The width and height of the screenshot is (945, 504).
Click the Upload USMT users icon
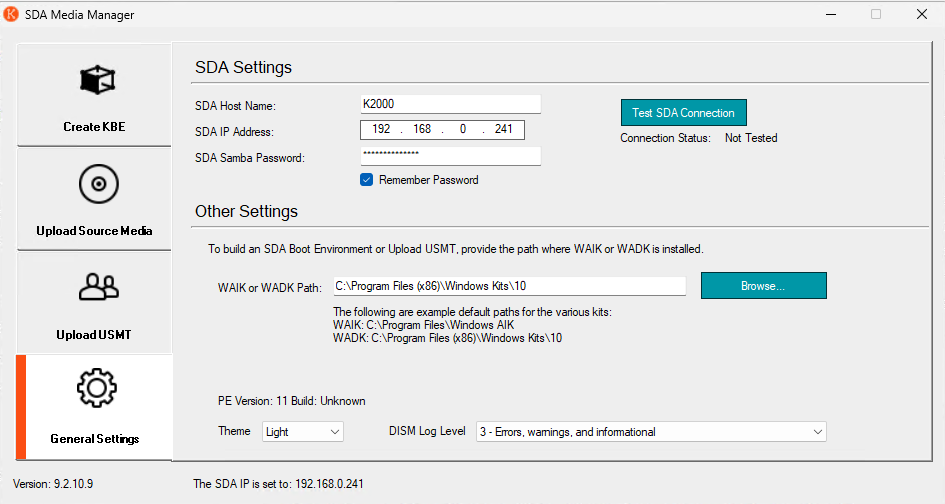point(97,288)
